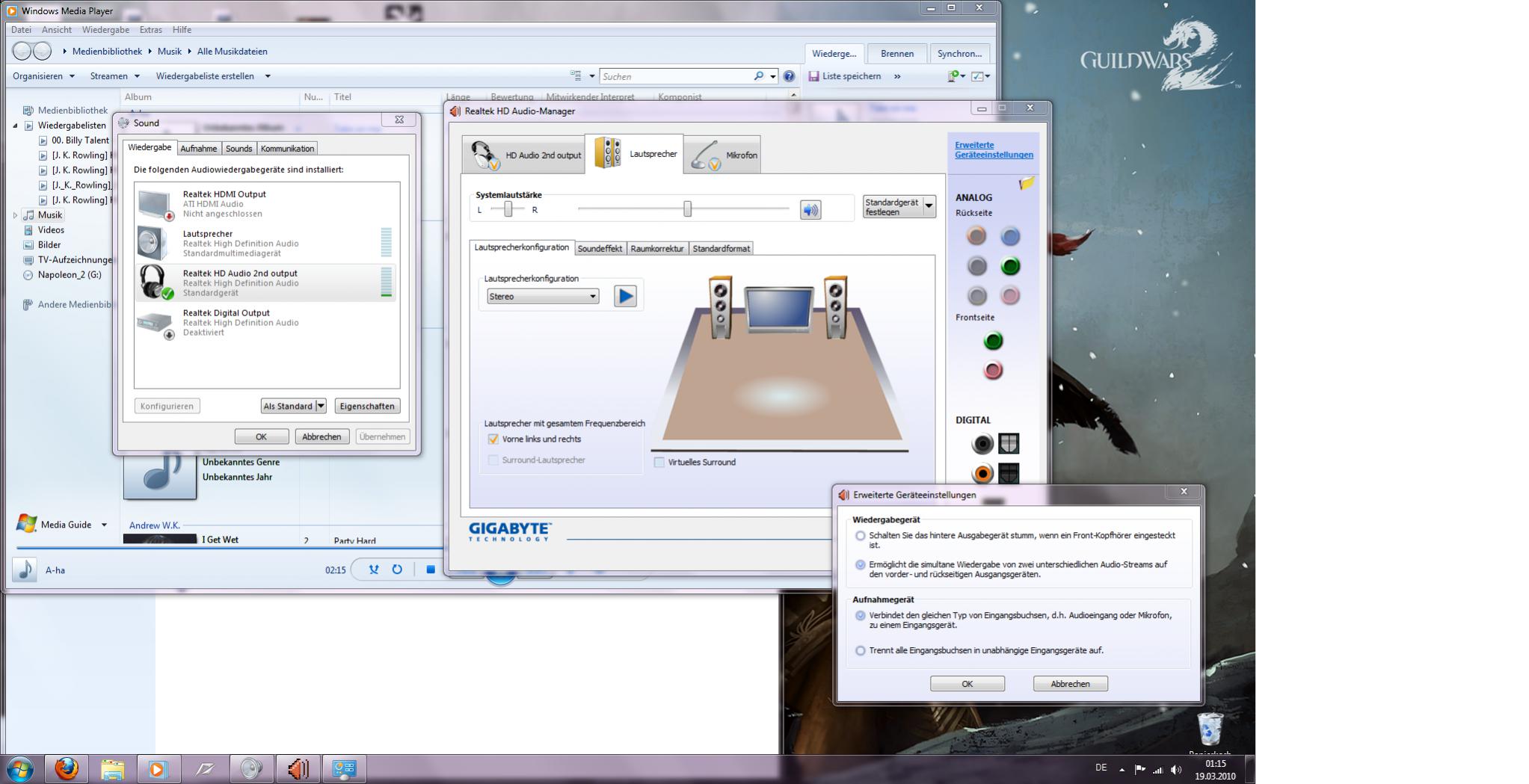Click the orange analog rear jack
Screen dimensions: 1529x784
[976, 236]
